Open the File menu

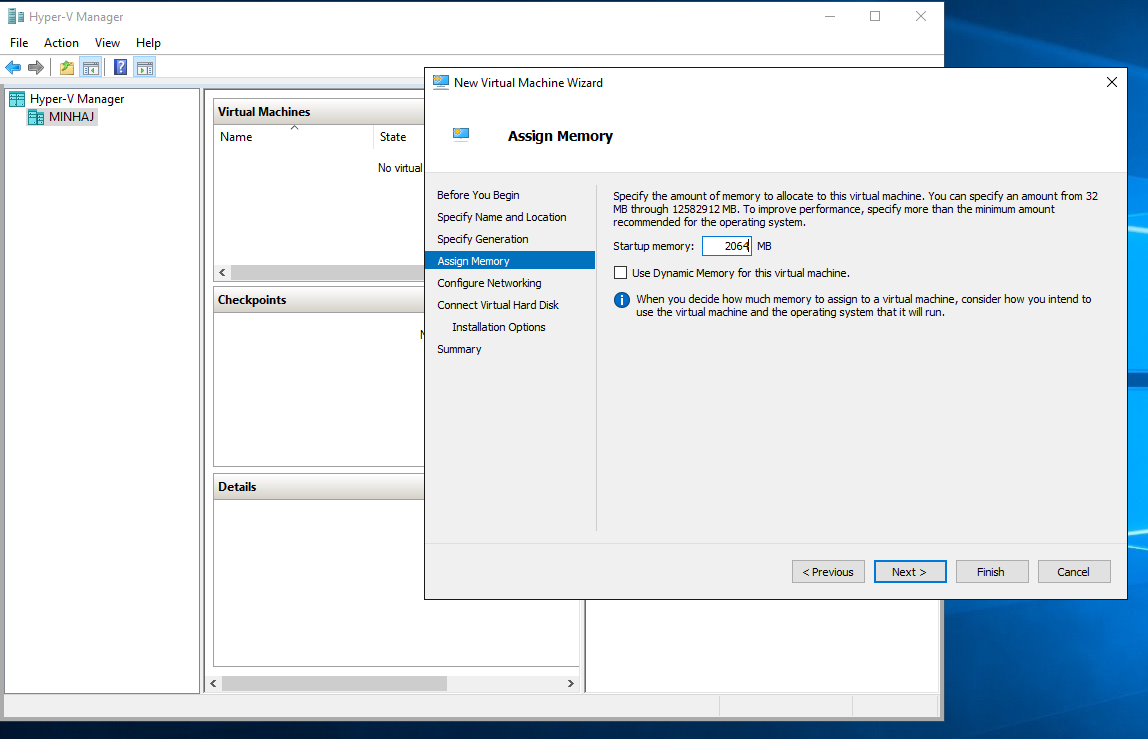(x=19, y=43)
